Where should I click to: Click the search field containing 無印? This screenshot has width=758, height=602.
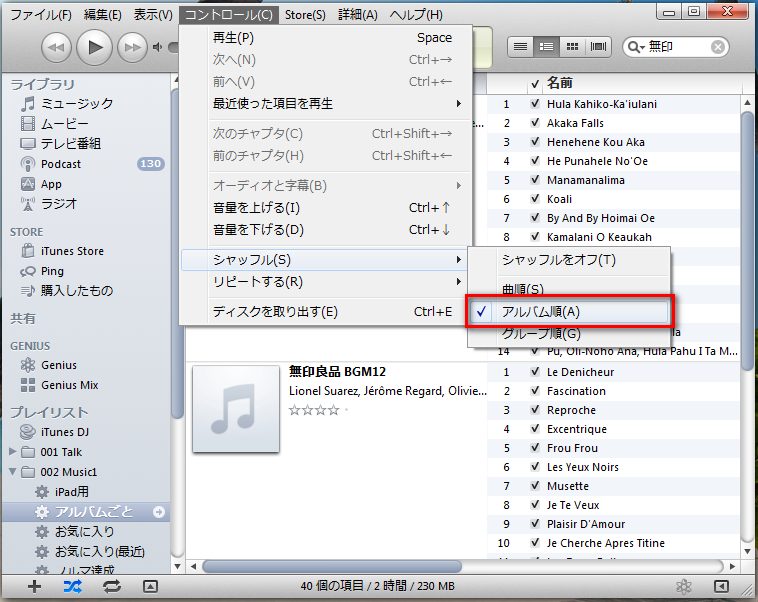pyautogui.click(x=678, y=47)
